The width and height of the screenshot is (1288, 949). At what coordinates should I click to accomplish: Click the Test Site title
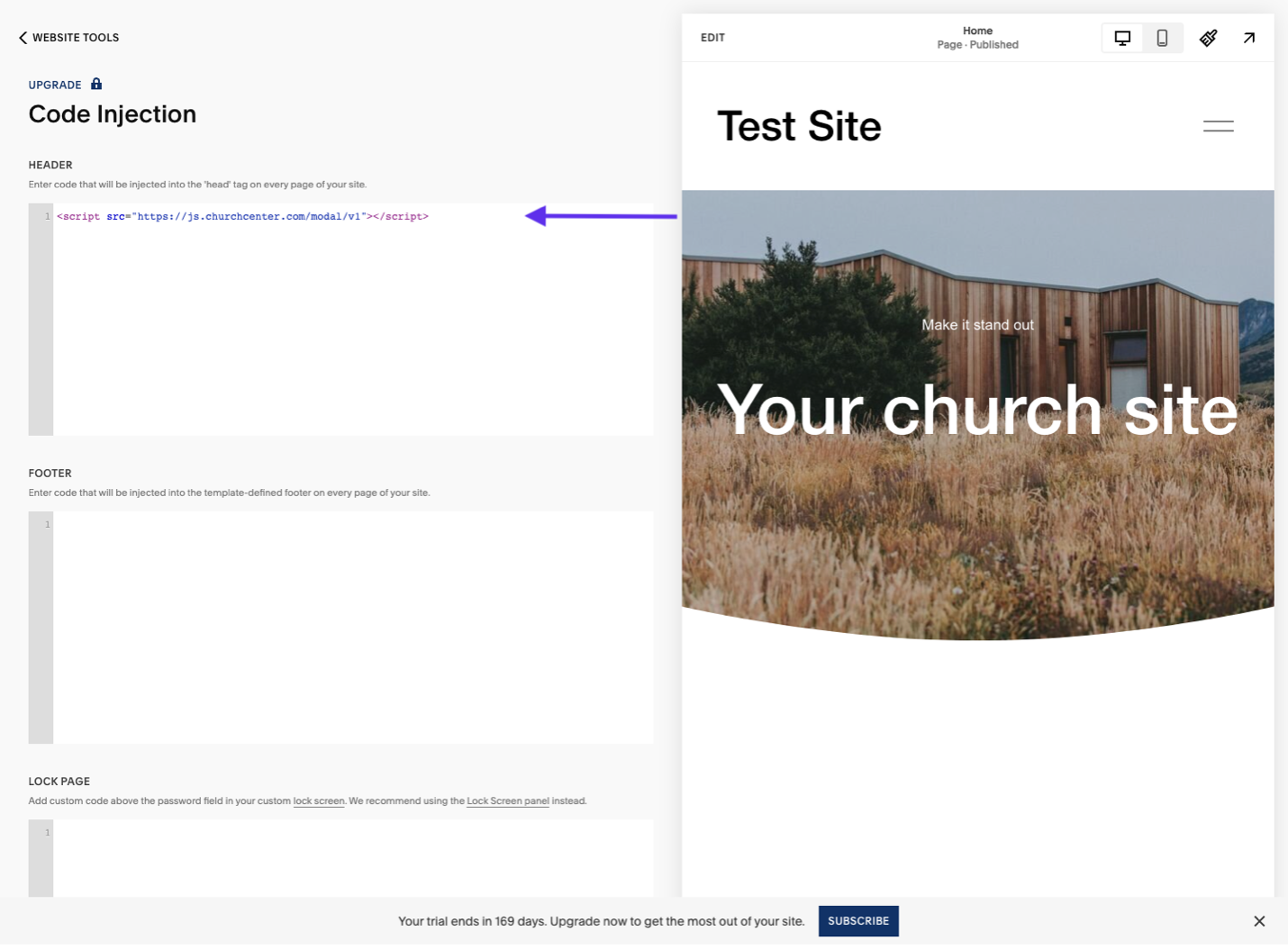799,126
